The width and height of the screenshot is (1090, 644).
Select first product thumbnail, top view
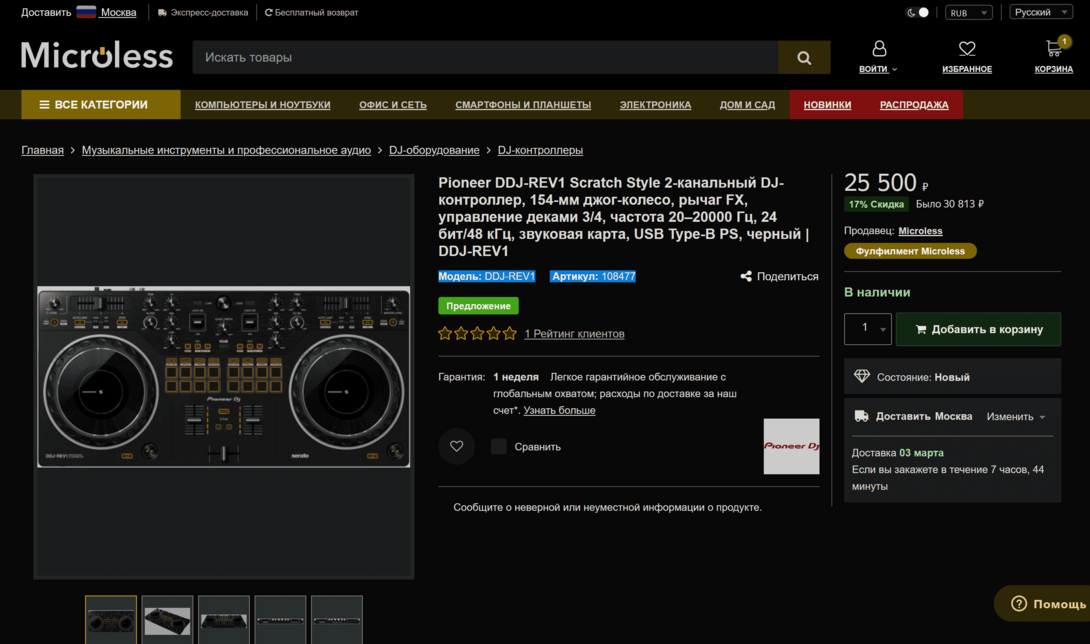click(111, 620)
